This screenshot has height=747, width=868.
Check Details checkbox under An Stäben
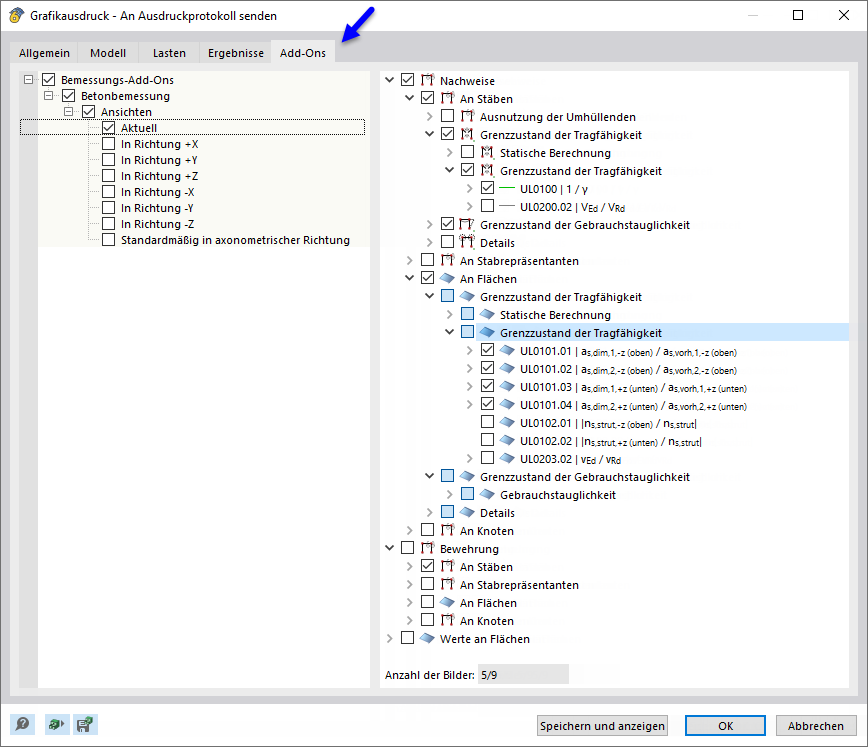point(447,242)
